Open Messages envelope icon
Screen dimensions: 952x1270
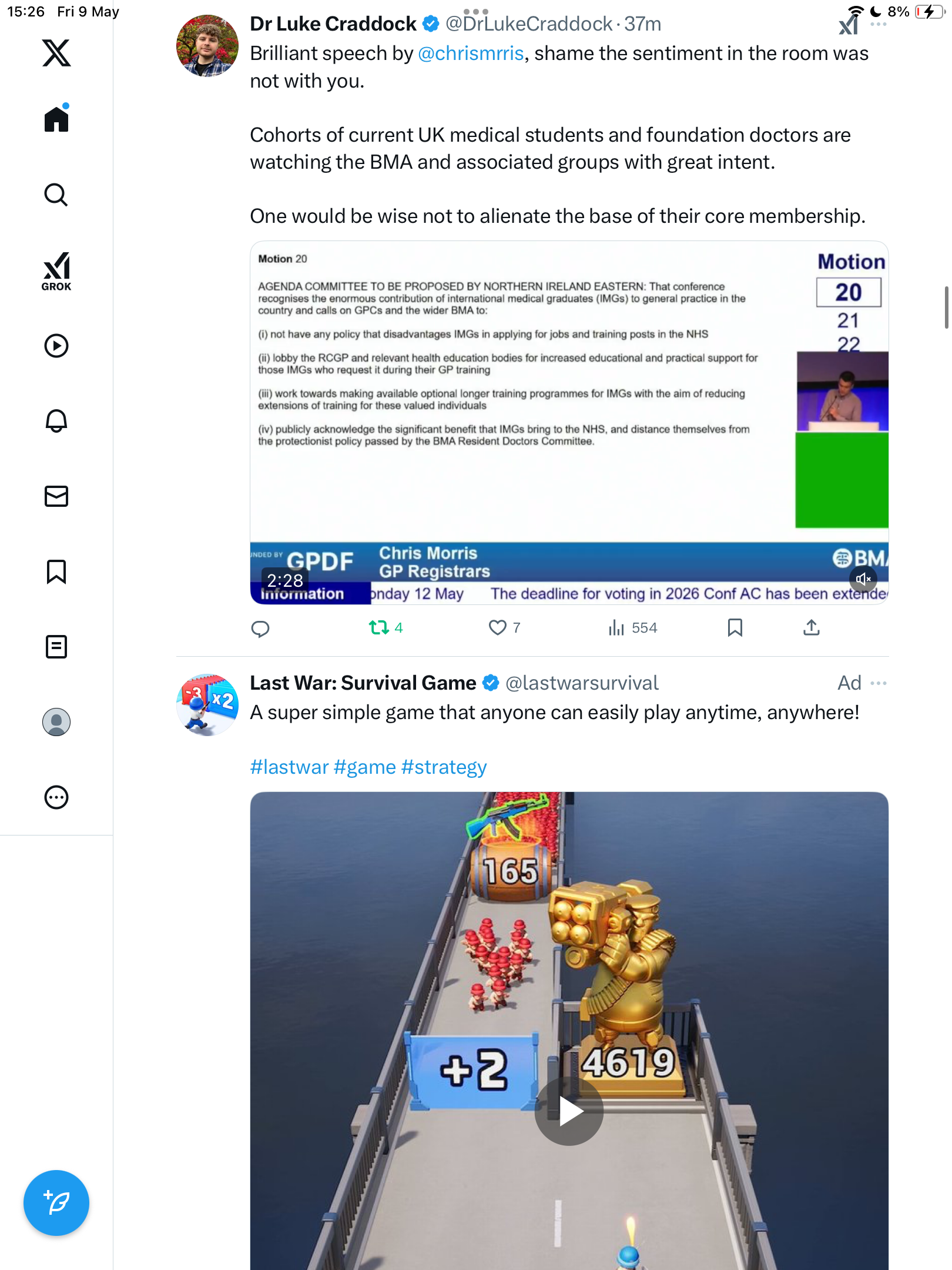click(56, 496)
